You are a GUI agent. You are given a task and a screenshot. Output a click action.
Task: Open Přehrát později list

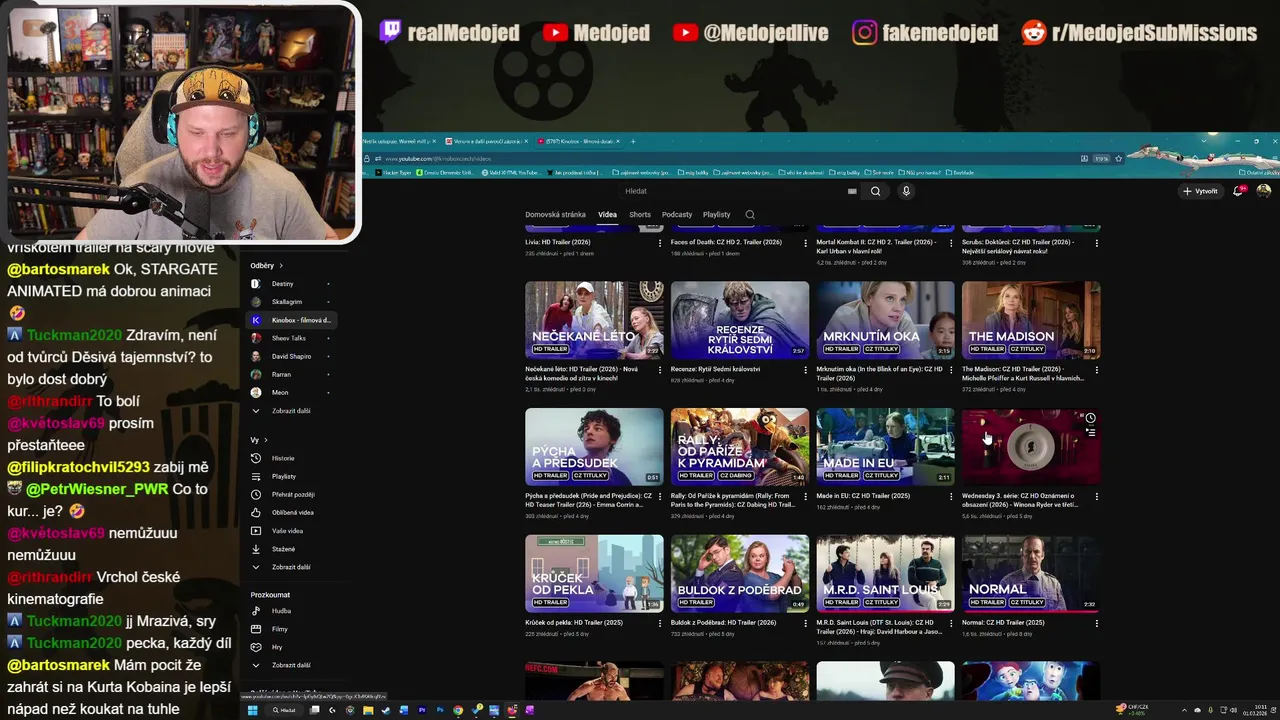pyautogui.click(x=292, y=494)
